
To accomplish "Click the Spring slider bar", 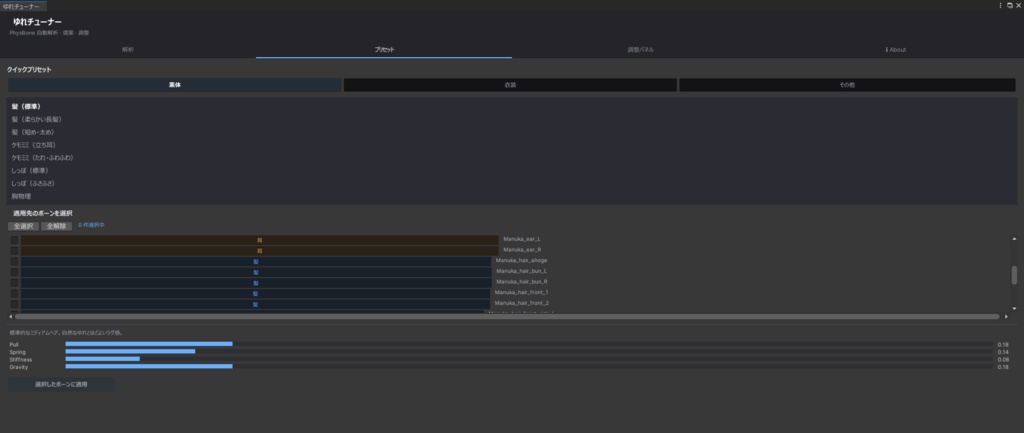I will 529,351.
